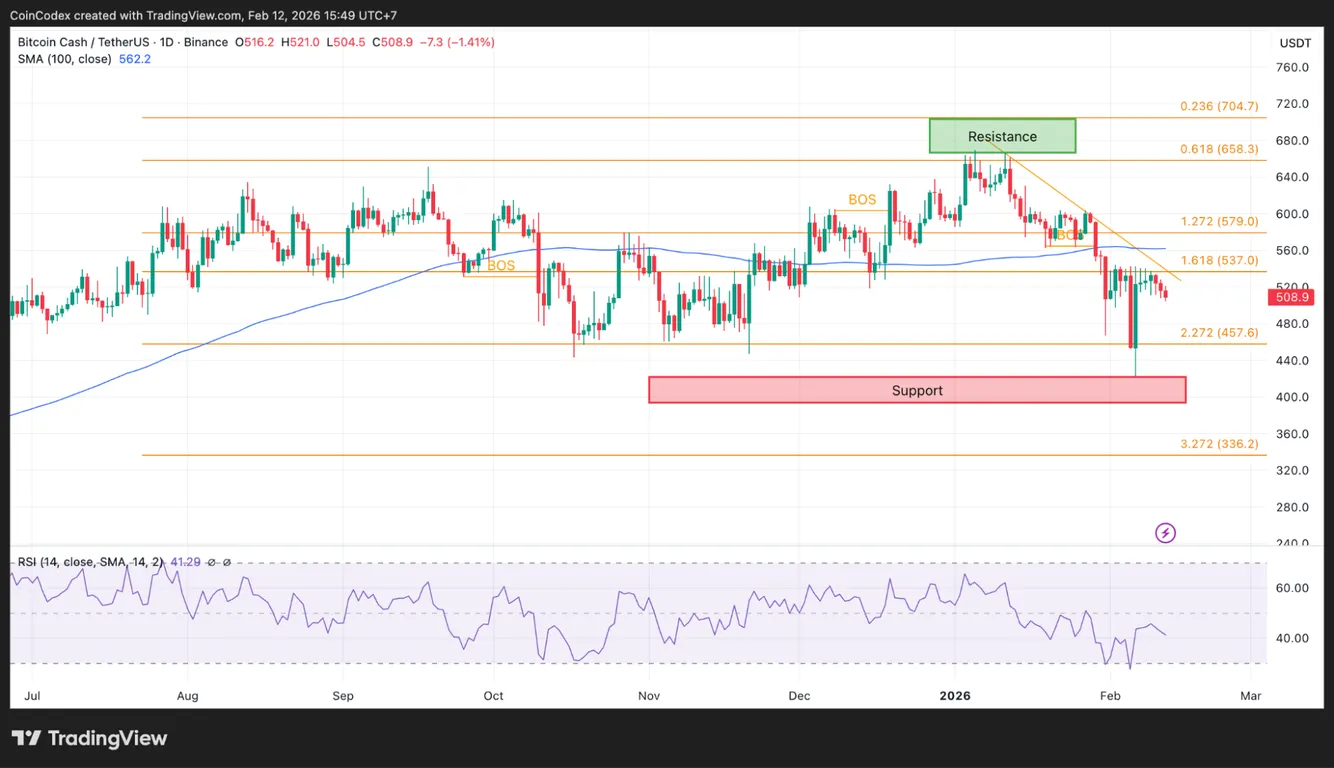
Task: Click the purple lightning bolt icon
Action: pyautogui.click(x=1165, y=533)
